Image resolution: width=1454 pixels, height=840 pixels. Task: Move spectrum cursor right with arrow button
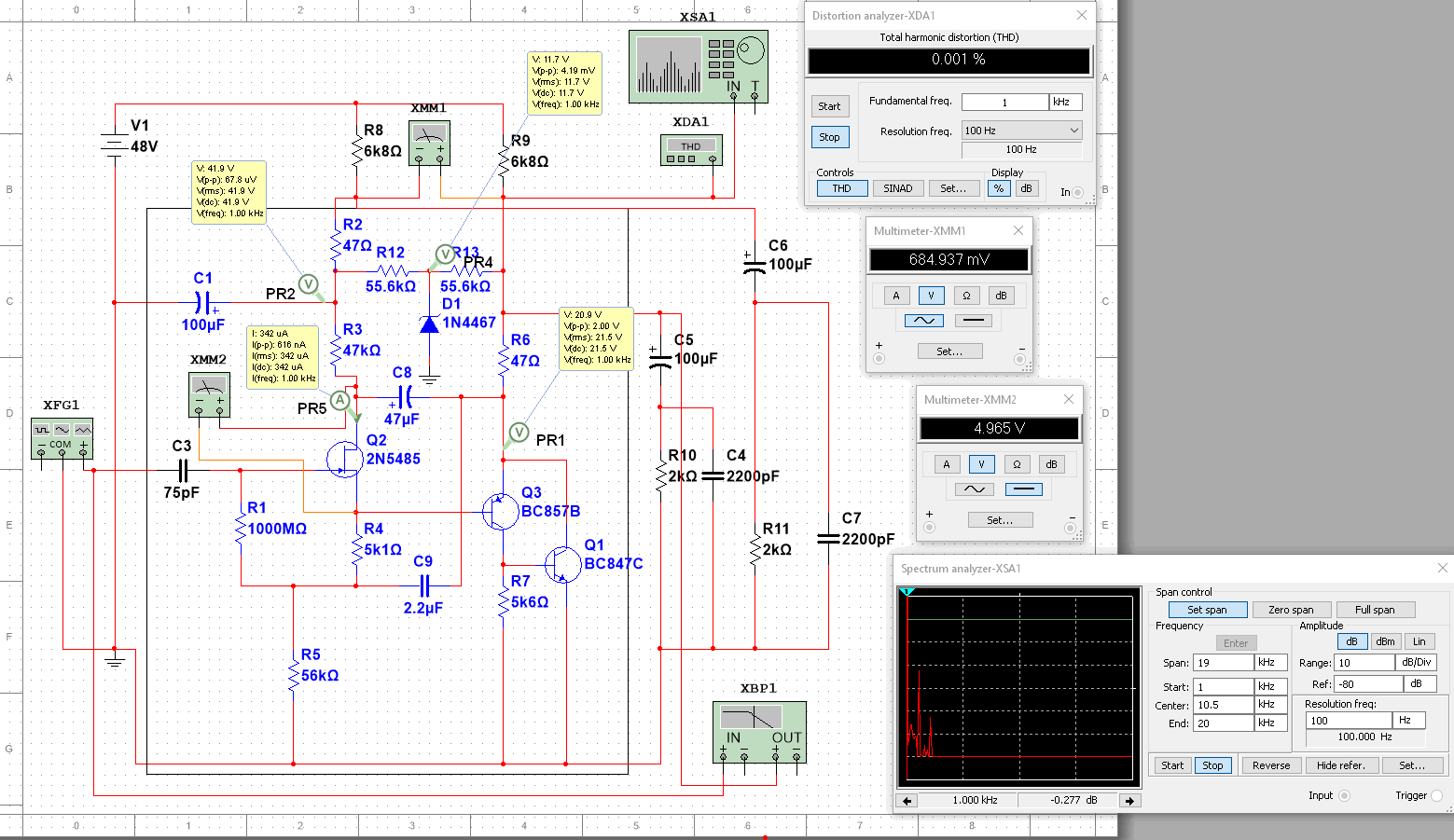(x=1129, y=801)
